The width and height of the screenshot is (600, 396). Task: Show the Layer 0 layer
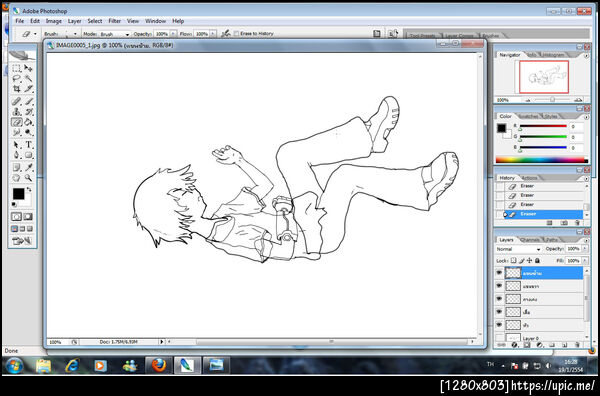click(499, 337)
